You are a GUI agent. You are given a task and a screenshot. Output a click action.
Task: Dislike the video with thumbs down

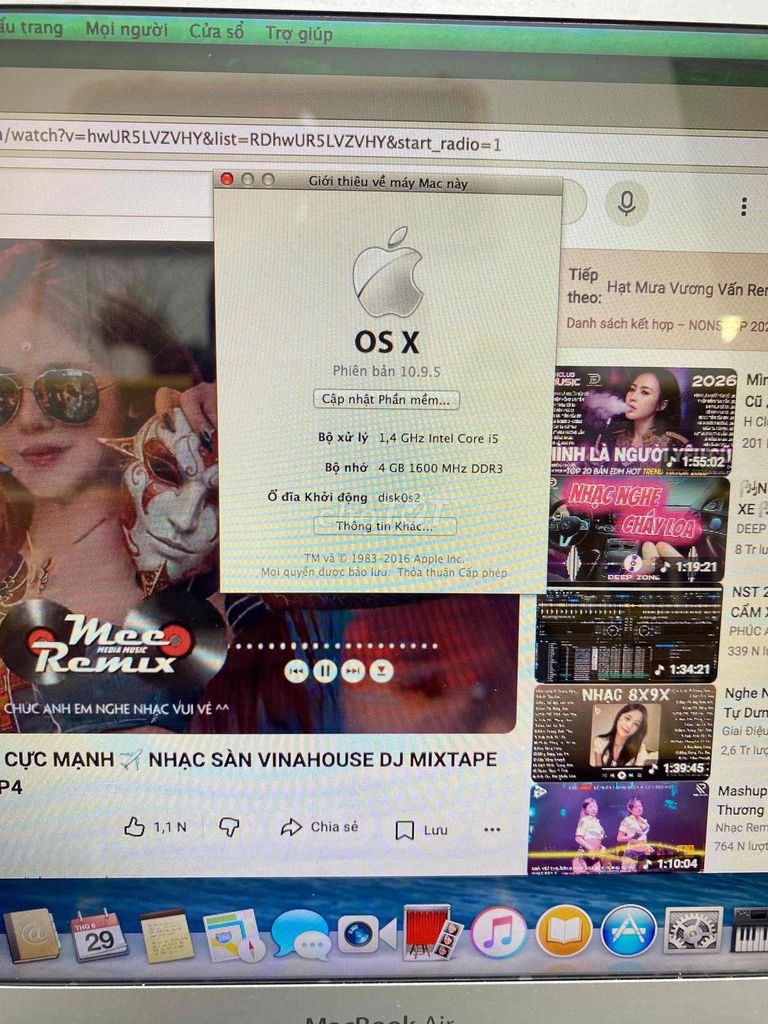[x=229, y=827]
